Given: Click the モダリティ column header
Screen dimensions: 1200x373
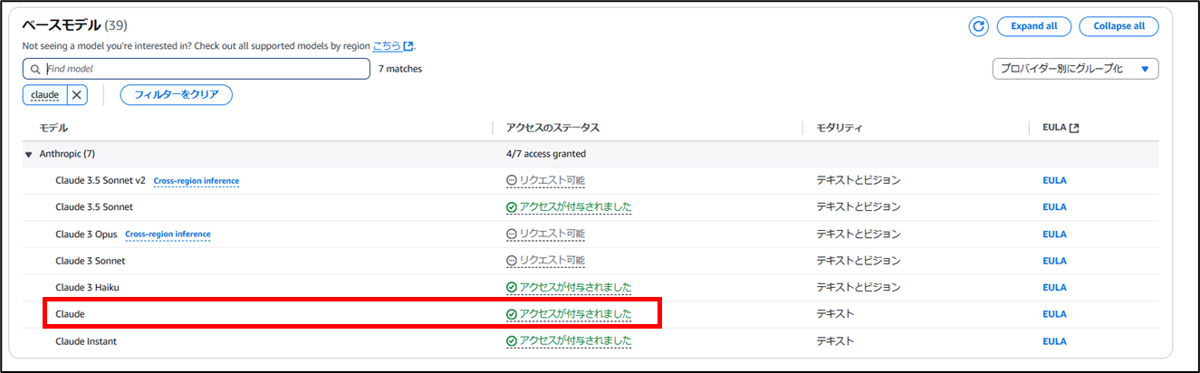Looking at the screenshot, I should 839,128.
